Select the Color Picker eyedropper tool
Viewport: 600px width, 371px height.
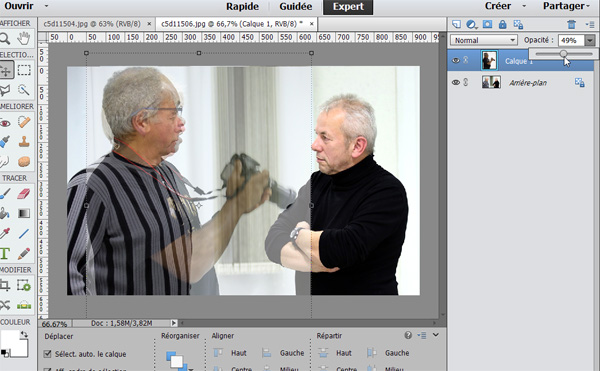[x=5, y=233]
